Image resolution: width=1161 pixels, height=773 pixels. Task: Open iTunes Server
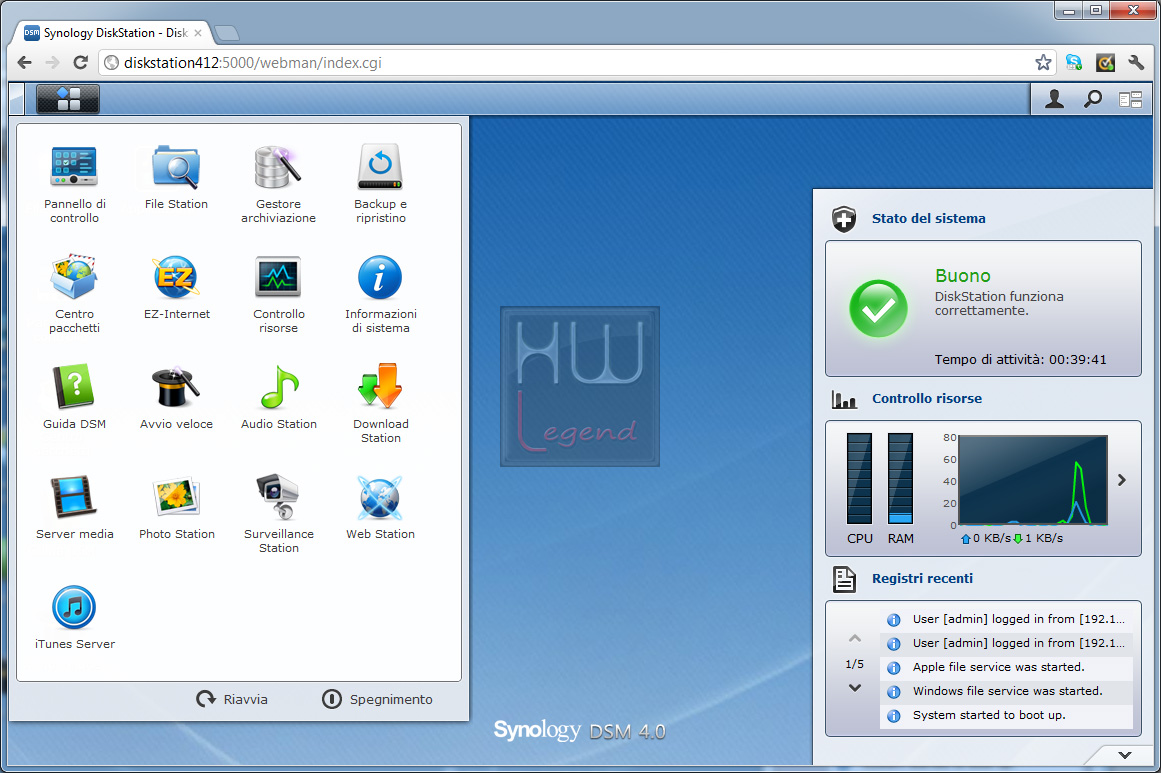click(x=74, y=617)
